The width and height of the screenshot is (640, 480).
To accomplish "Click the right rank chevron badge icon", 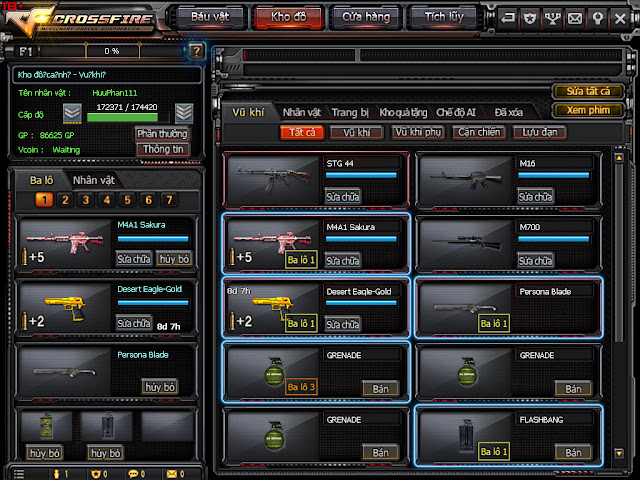I will pos(184,113).
